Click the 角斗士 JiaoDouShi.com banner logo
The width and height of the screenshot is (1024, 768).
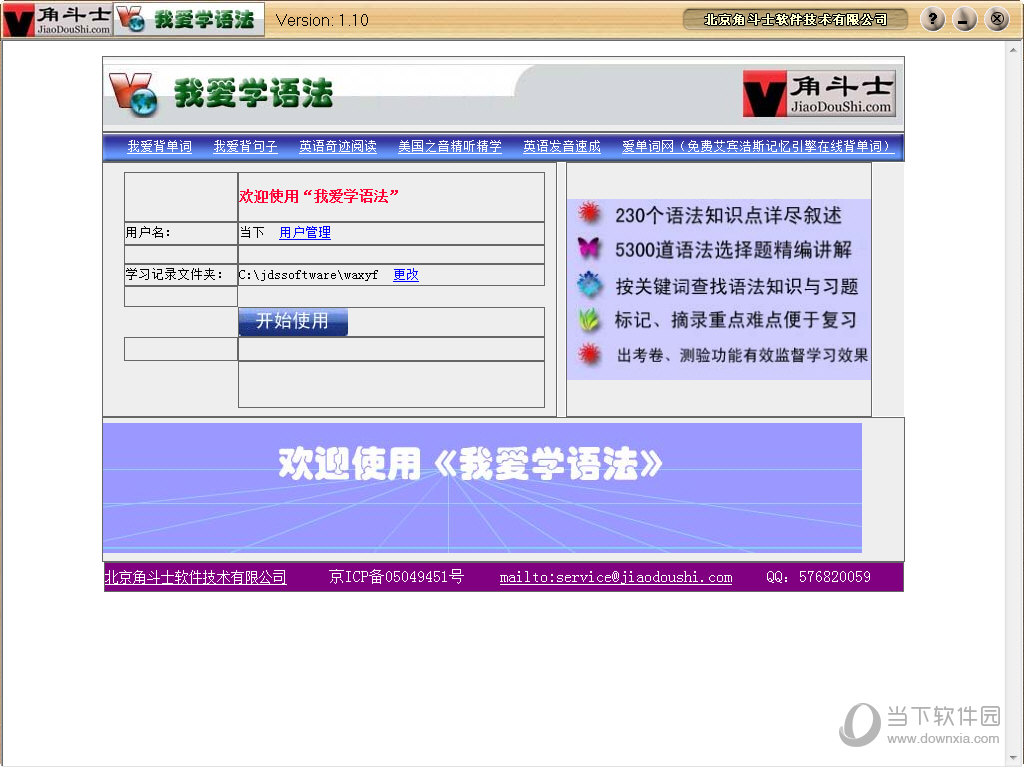click(x=819, y=94)
